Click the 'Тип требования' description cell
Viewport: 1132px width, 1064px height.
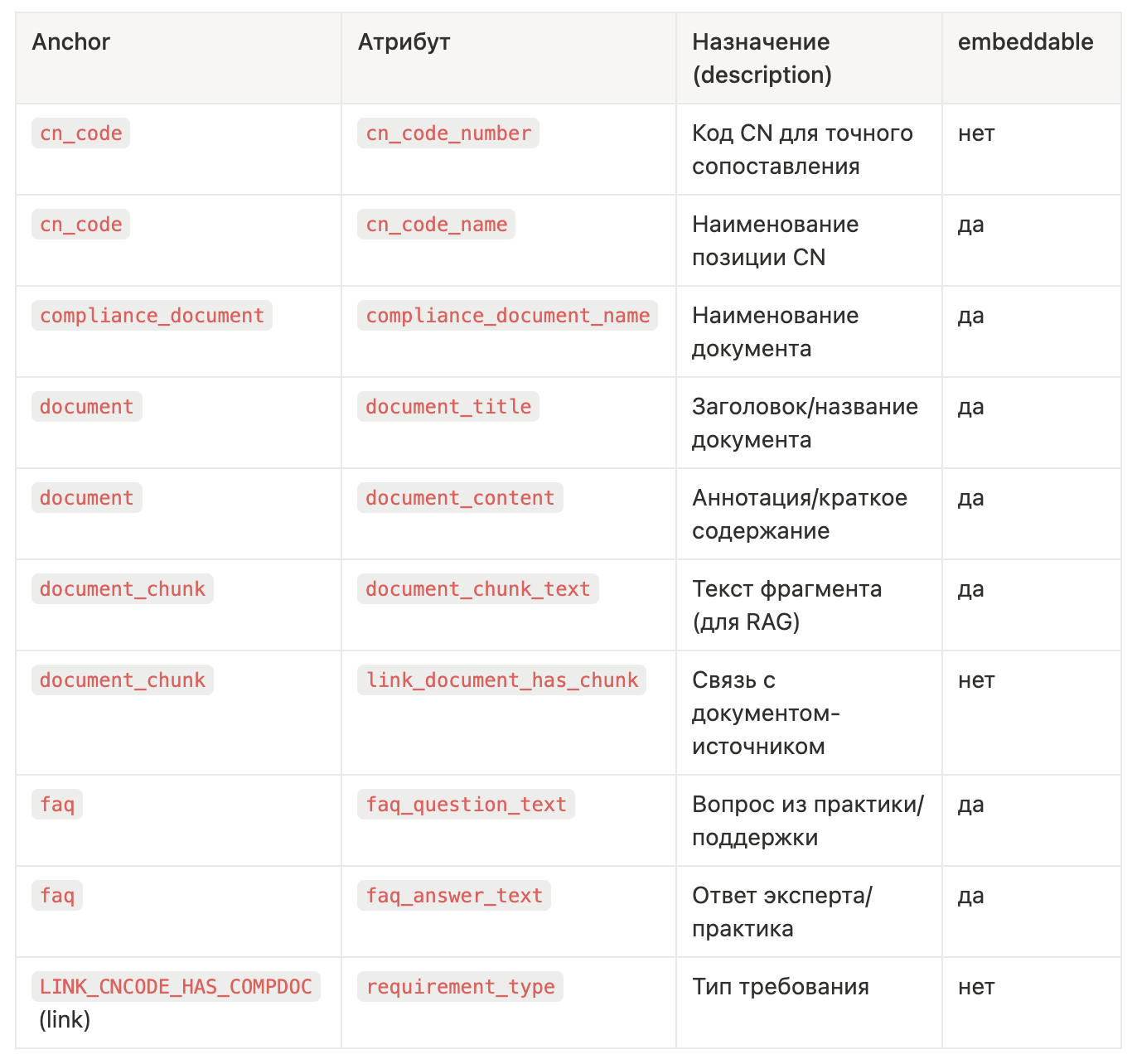780,987
